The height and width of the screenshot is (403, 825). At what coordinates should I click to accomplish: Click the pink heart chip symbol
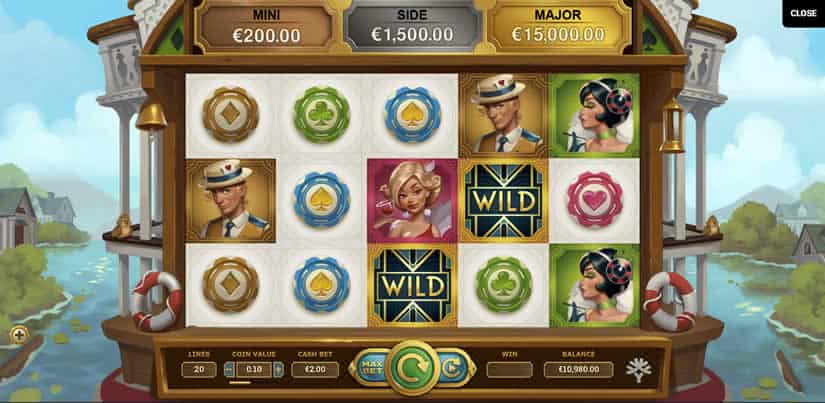pos(595,199)
